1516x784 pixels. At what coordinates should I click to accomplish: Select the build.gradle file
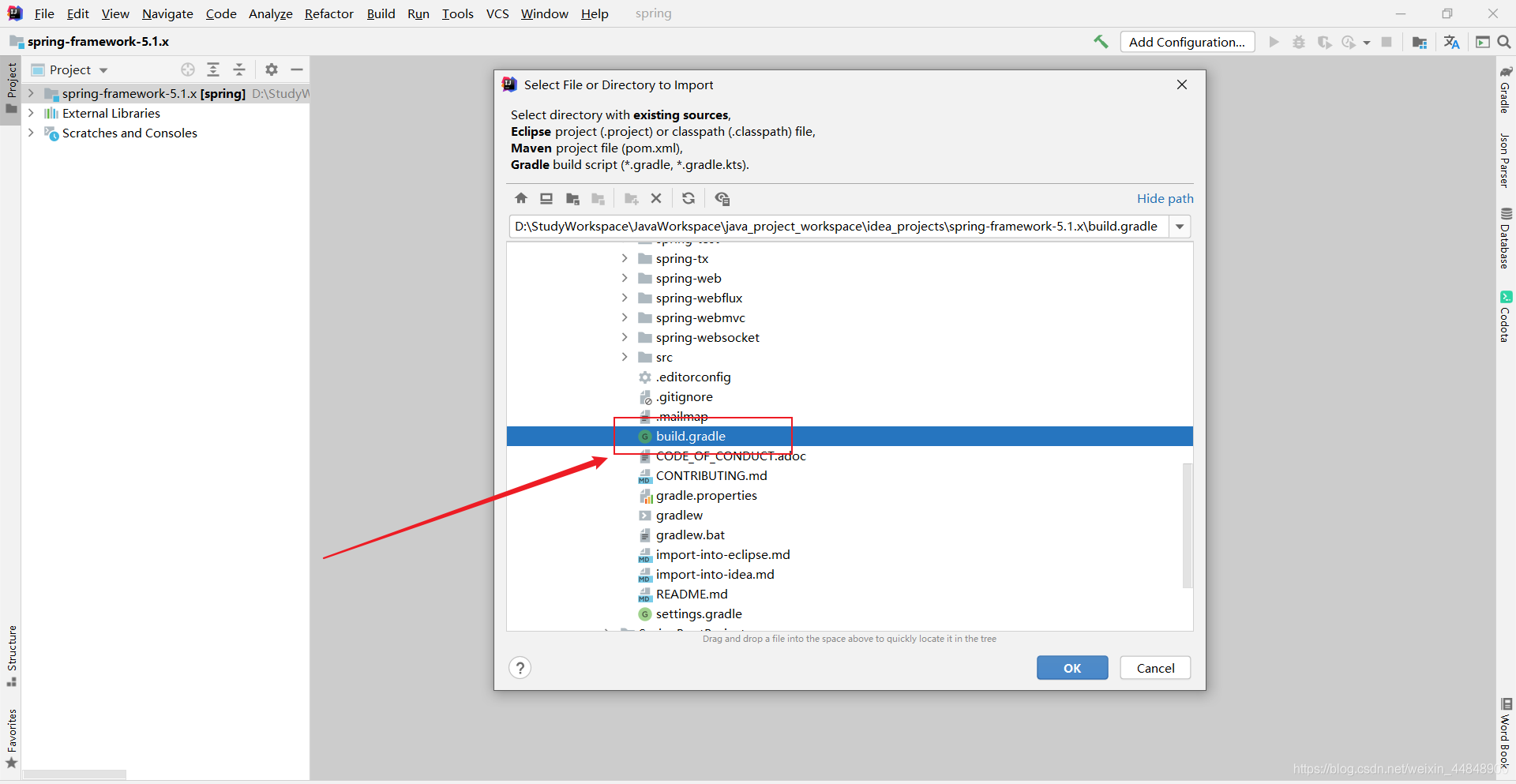click(850, 436)
